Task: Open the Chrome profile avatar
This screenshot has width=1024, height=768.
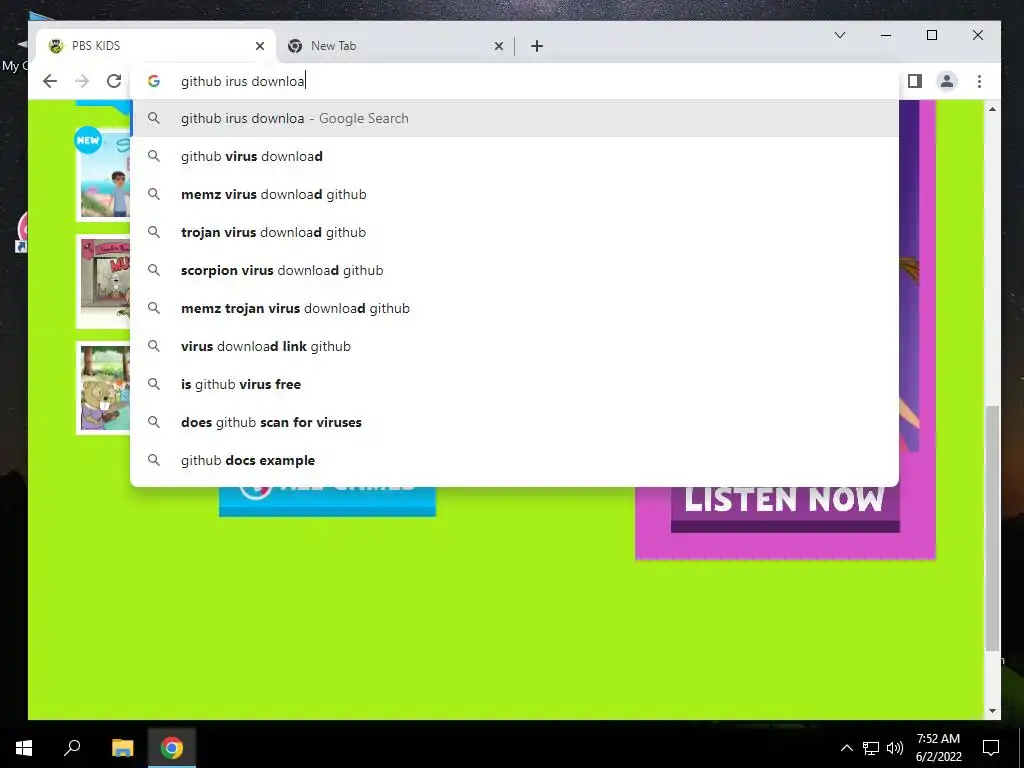Action: [x=946, y=81]
